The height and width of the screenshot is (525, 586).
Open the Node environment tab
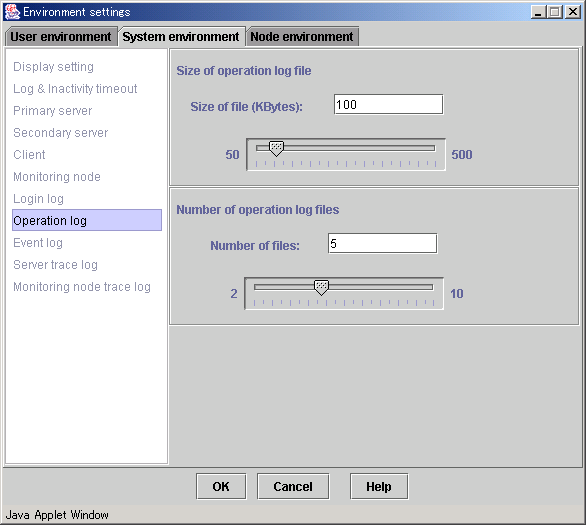click(x=302, y=37)
